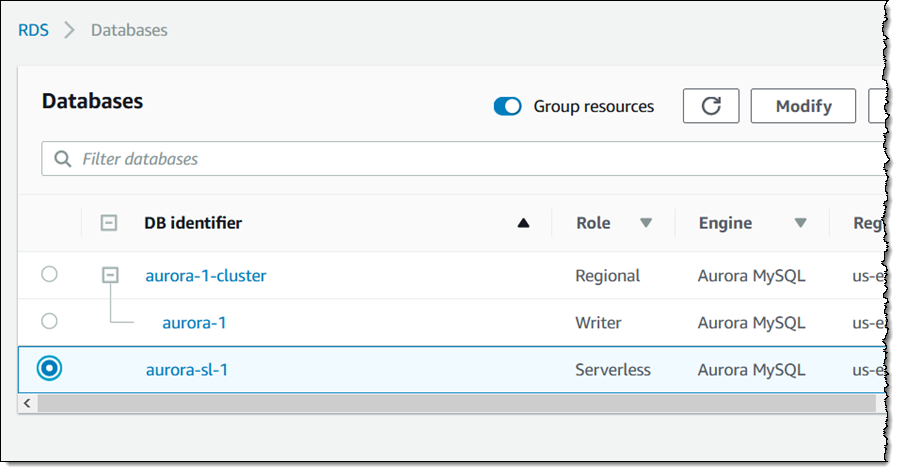Screen dimensions: 900x472
Task: Toggle the Group resources switch
Action: [x=507, y=106]
